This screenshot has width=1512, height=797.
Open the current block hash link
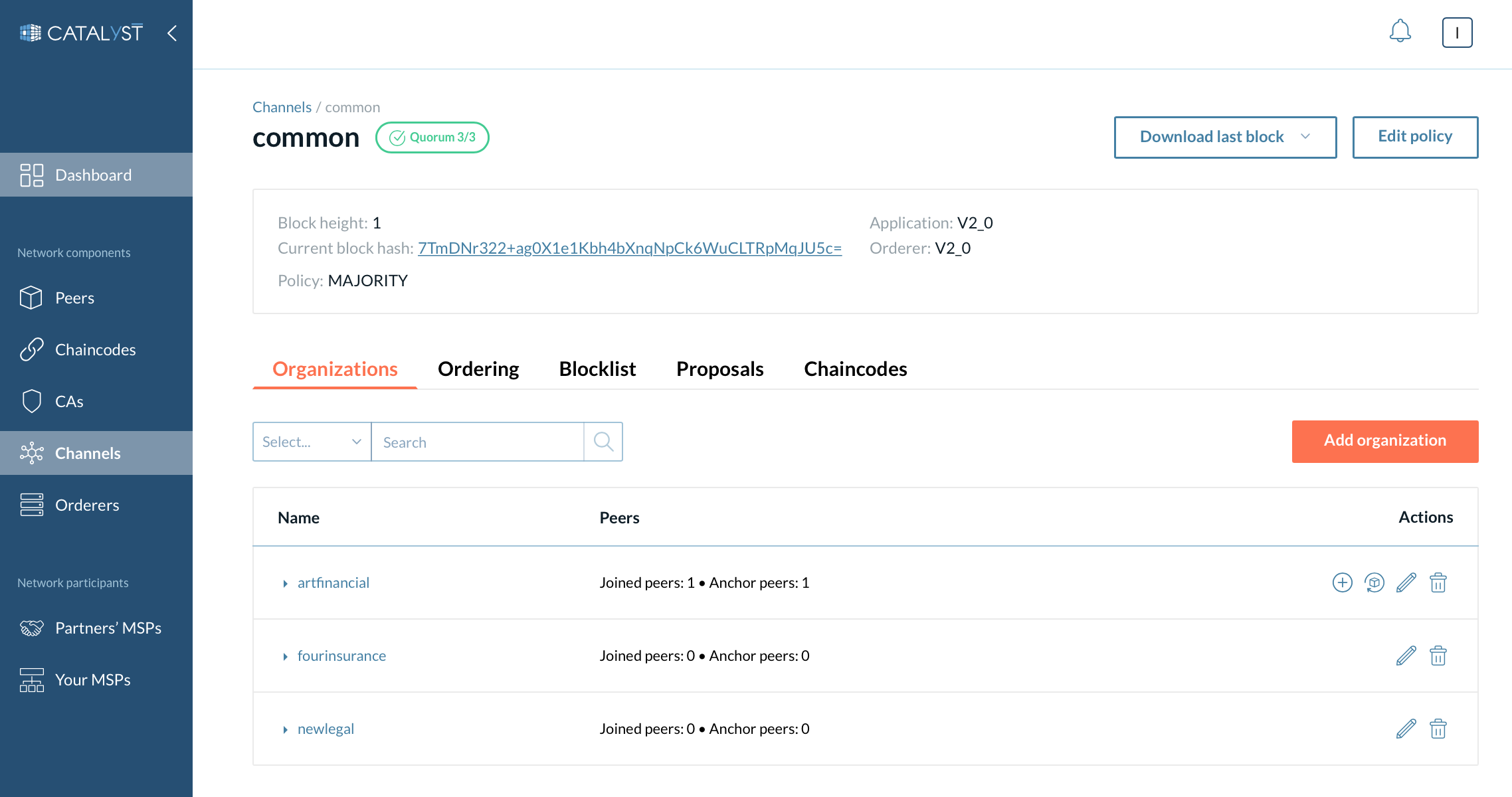coord(629,248)
